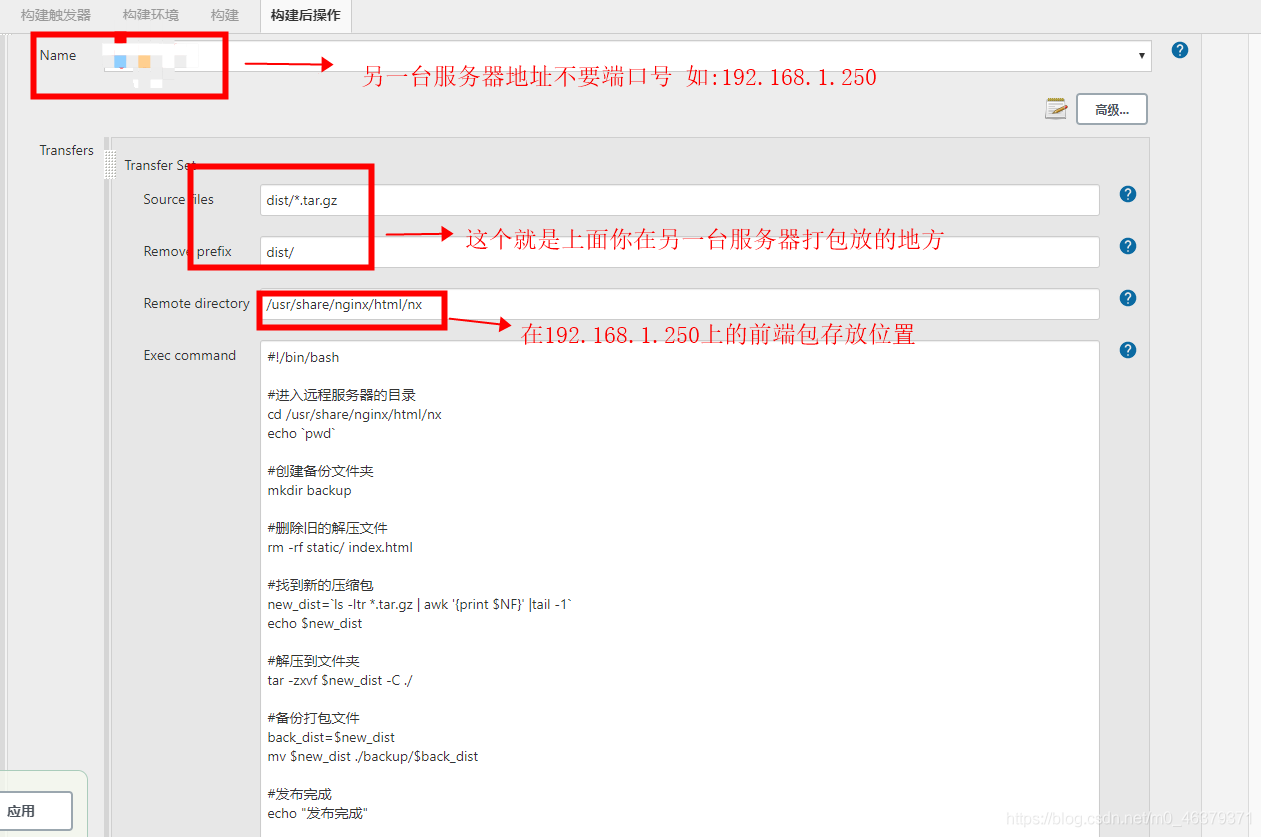Open help for Source files

tap(1128, 194)
